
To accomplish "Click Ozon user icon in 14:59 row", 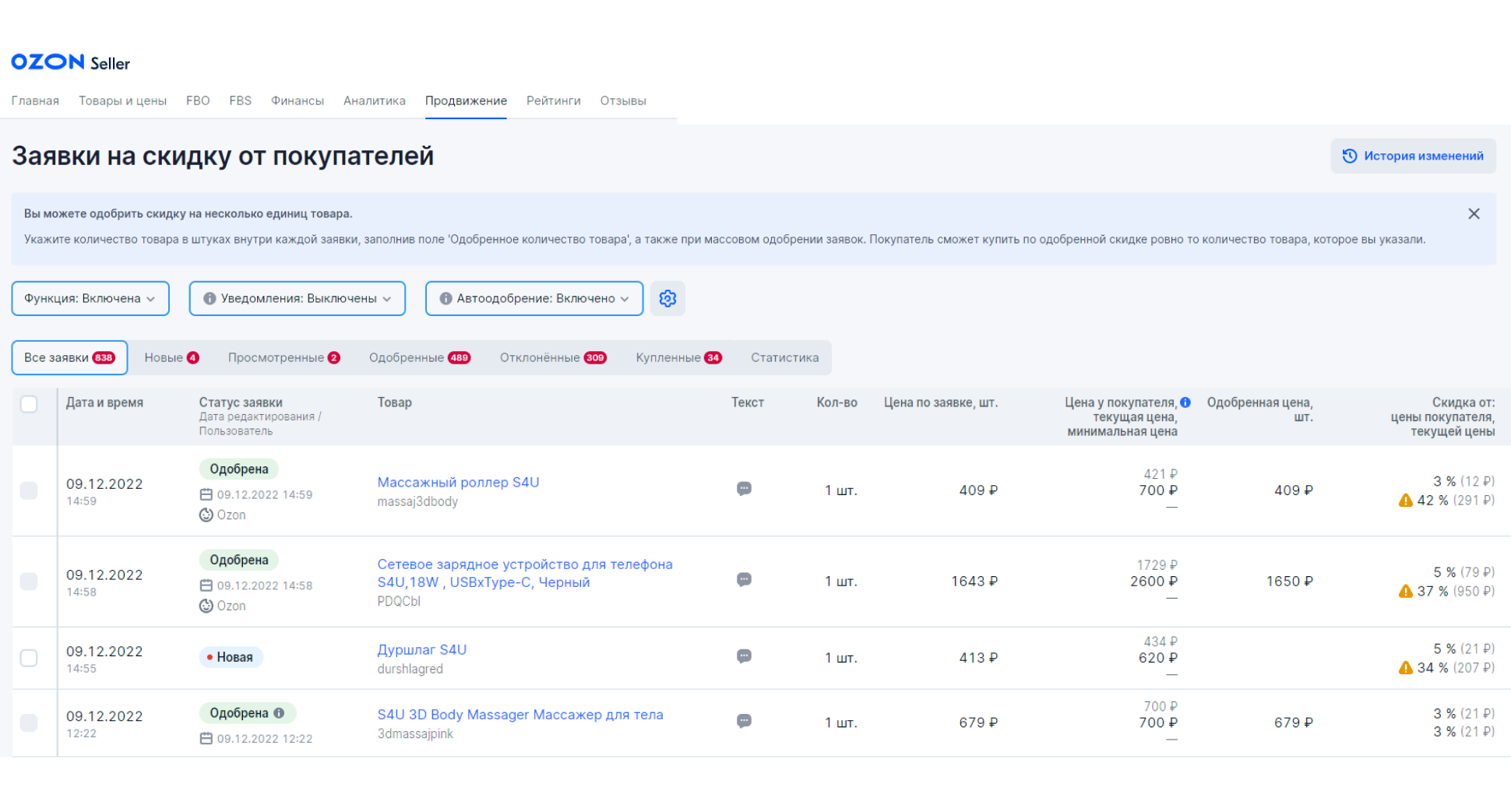I will tap(206, 515).
